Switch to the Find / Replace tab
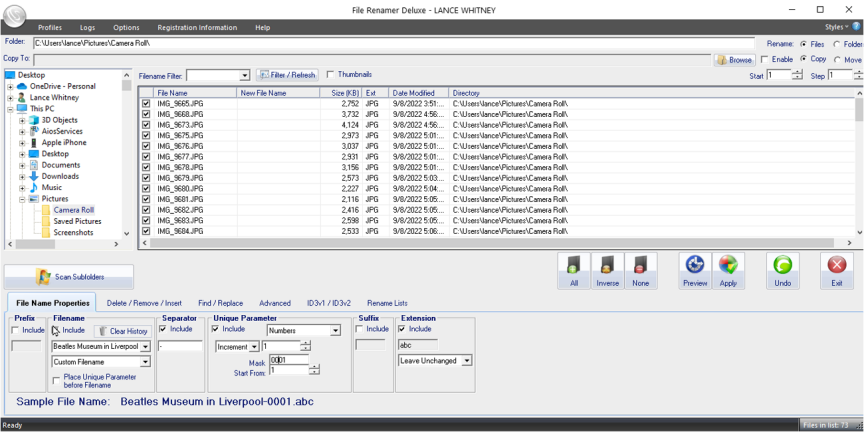Image resolution: width=864 pixels, height=432 pixels. [220, 303]
